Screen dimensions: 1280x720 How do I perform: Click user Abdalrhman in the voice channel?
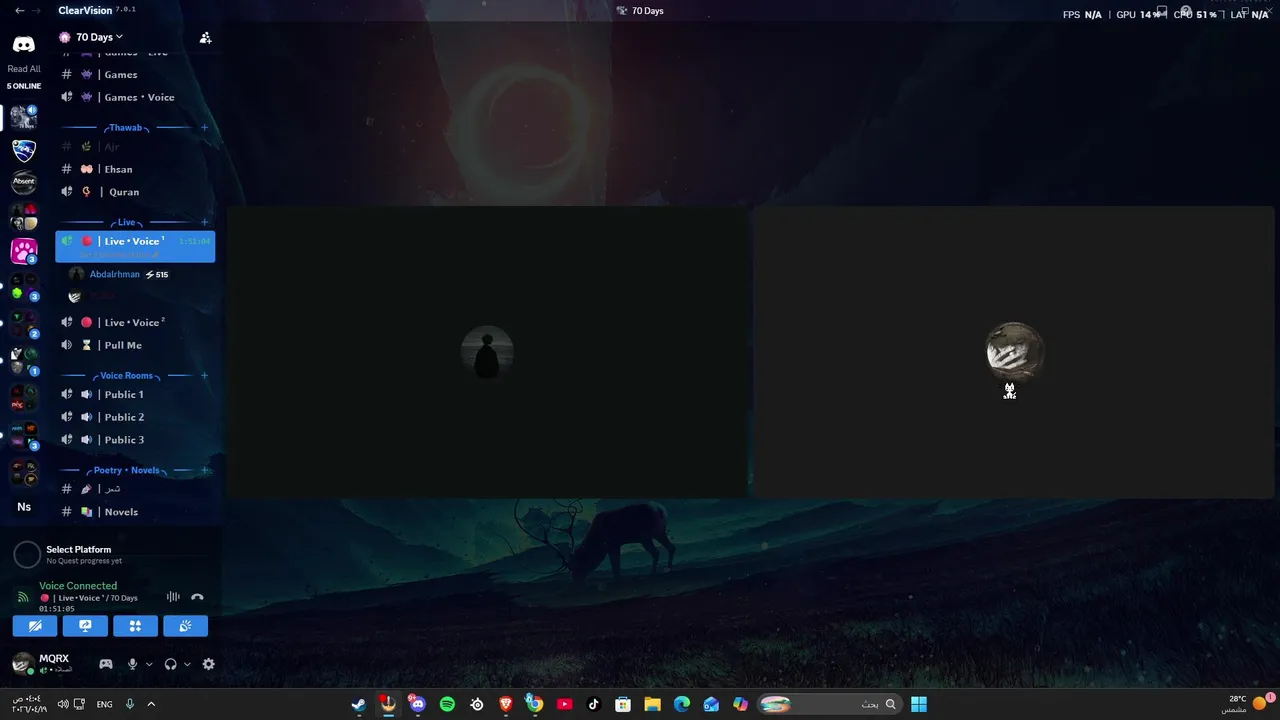(115, 274)
